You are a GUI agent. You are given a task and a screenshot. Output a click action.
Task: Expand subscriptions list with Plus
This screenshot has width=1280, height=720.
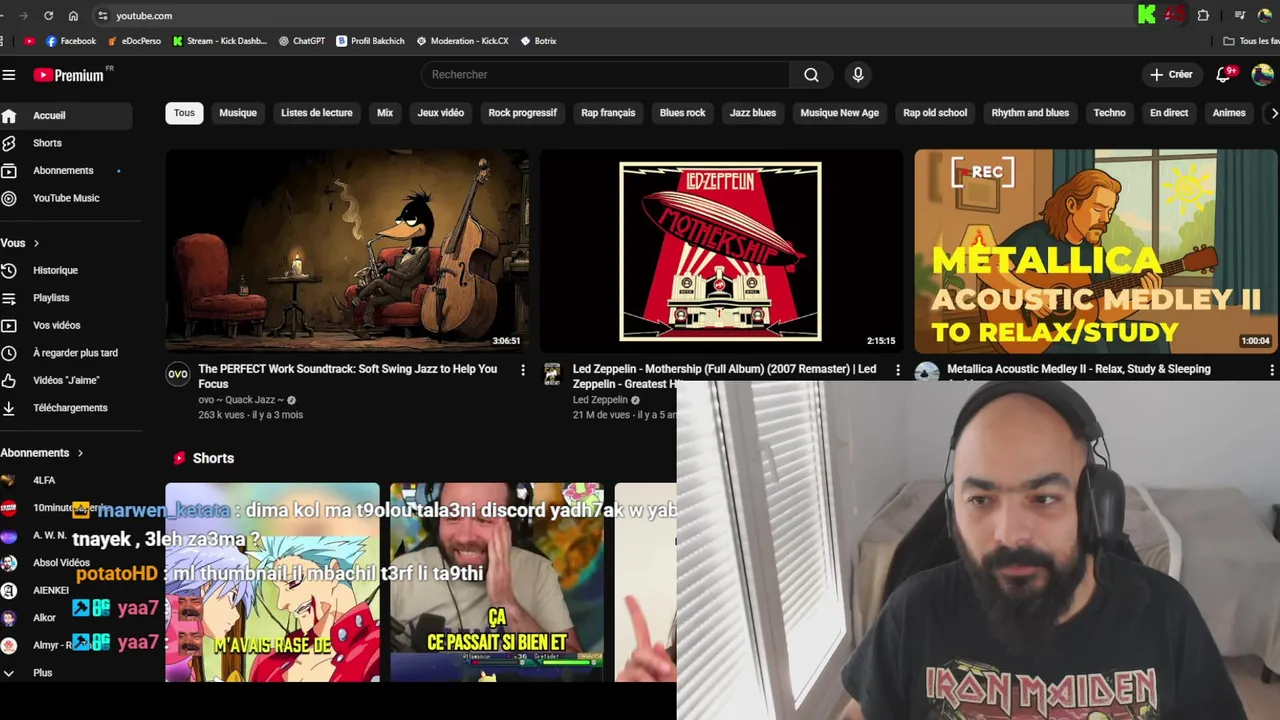[x=66, y=673]
